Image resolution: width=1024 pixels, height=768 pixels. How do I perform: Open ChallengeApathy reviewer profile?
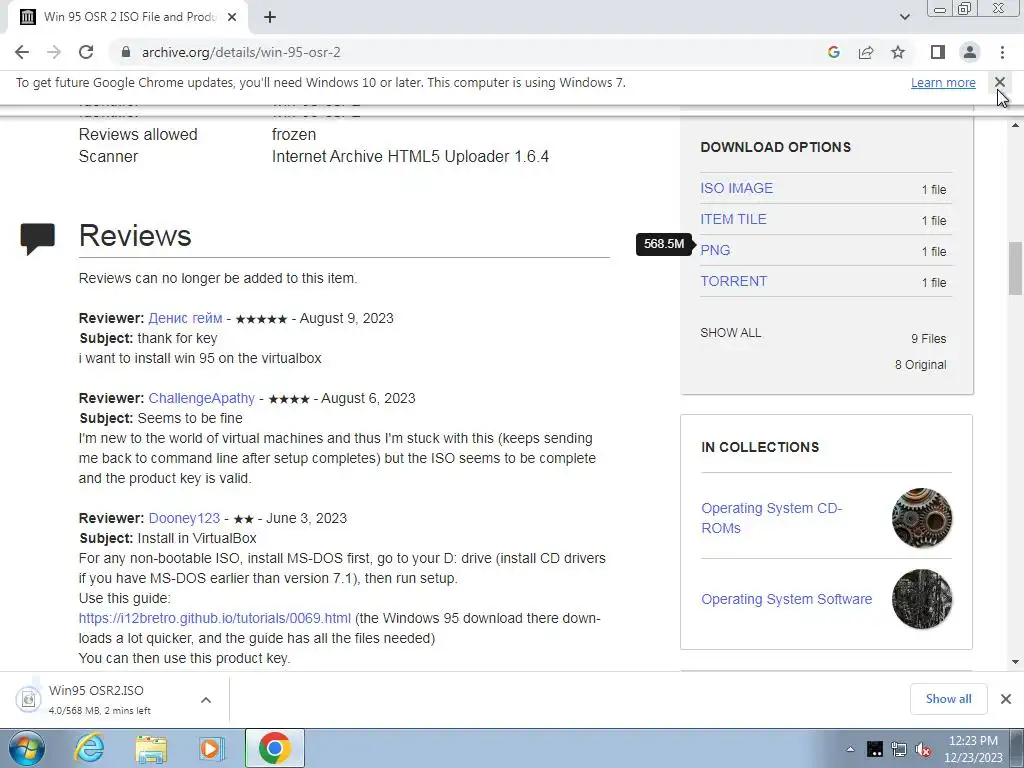pyautogui.click(x=201, y=398)
